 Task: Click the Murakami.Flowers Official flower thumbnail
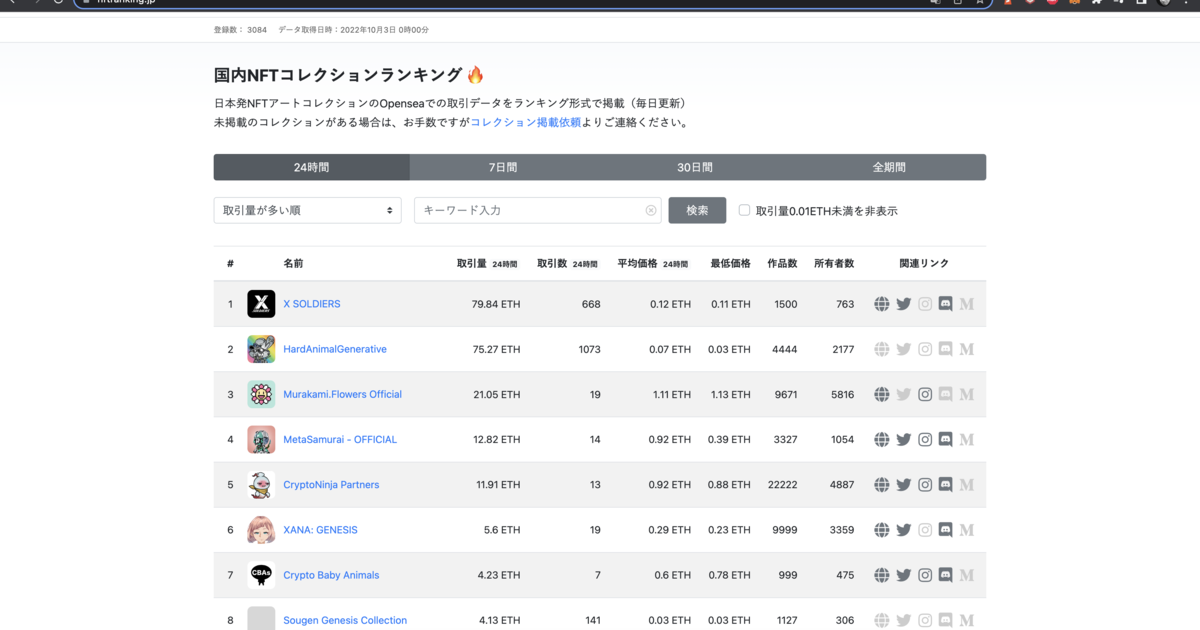pyautogui.click(x=261, y=394)
